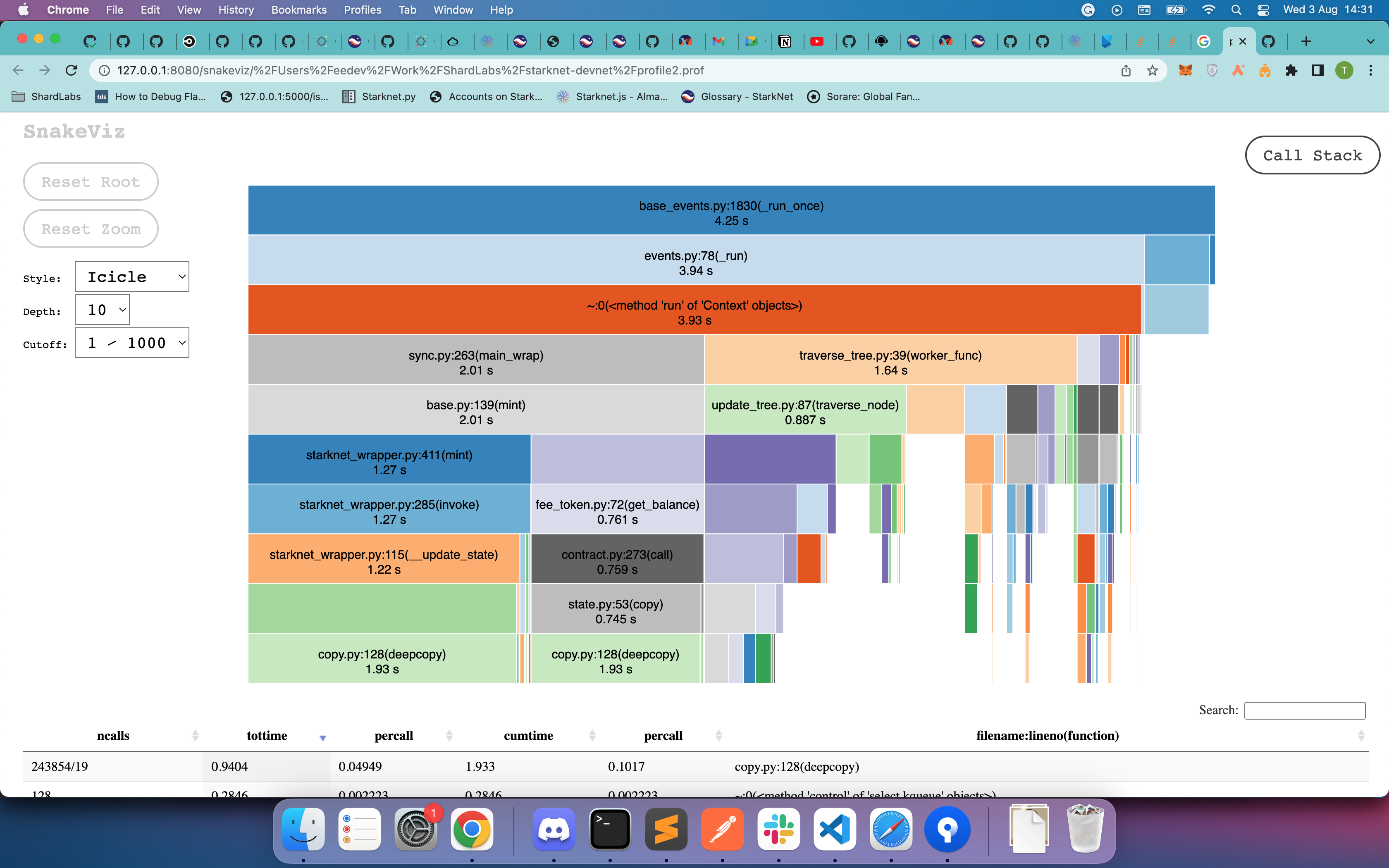Click the bookmark star in the address bar
1389x868 pixels.
tap(1153, 70)
